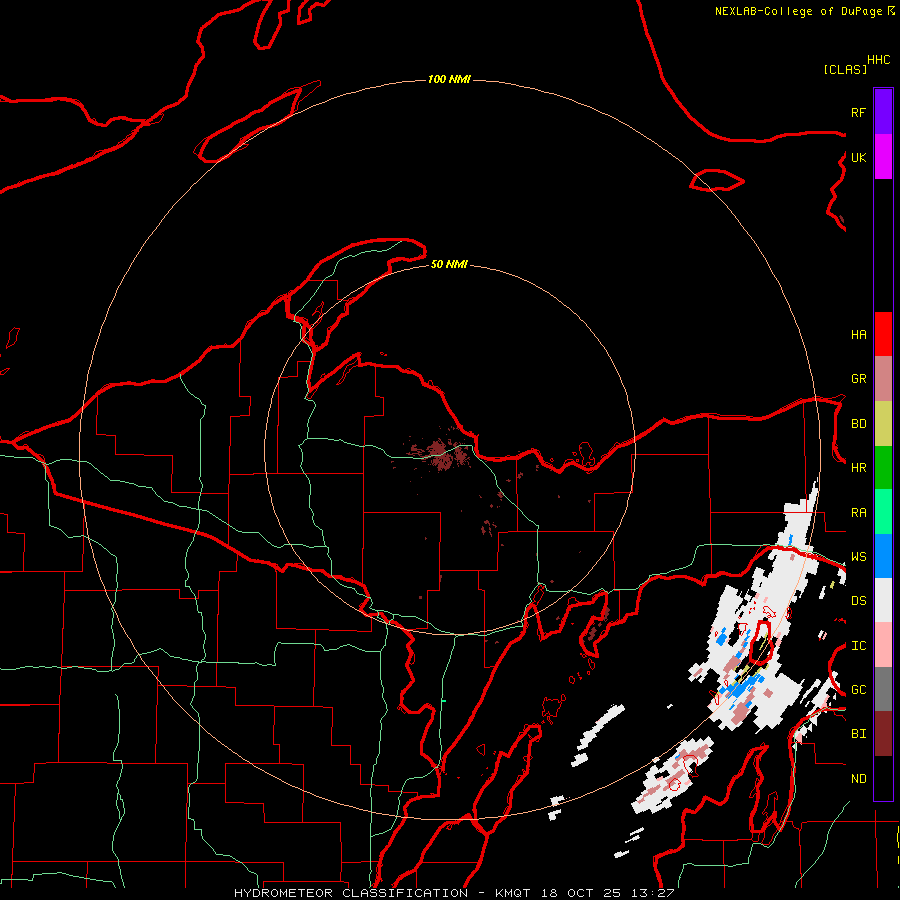Screen dimensions: 900x900
Task: Click the DS white legend swatch
Action: point(883,600)
